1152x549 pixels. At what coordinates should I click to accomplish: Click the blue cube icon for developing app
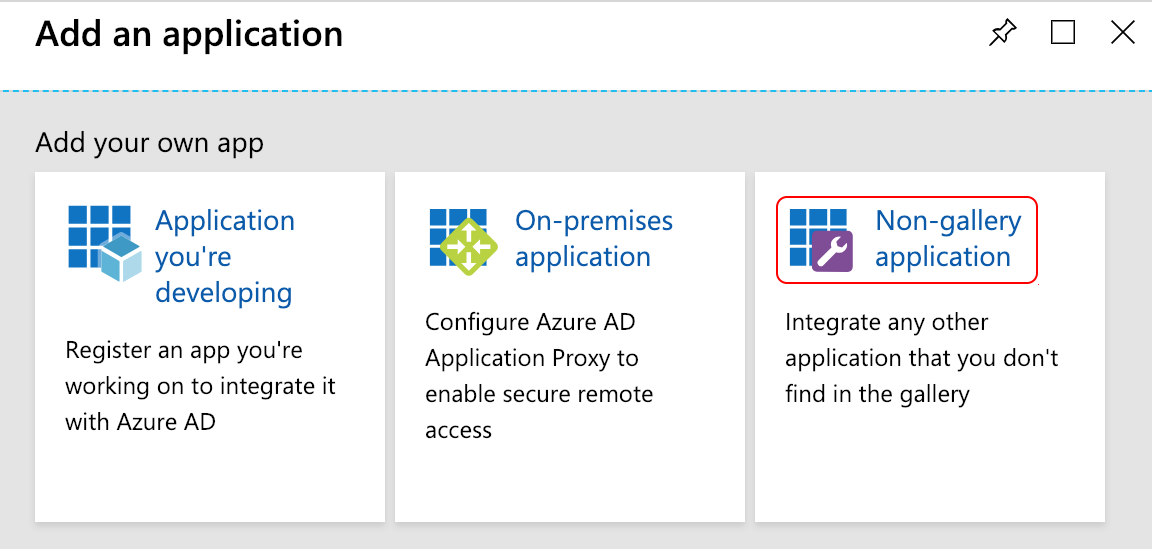(120, 256)
